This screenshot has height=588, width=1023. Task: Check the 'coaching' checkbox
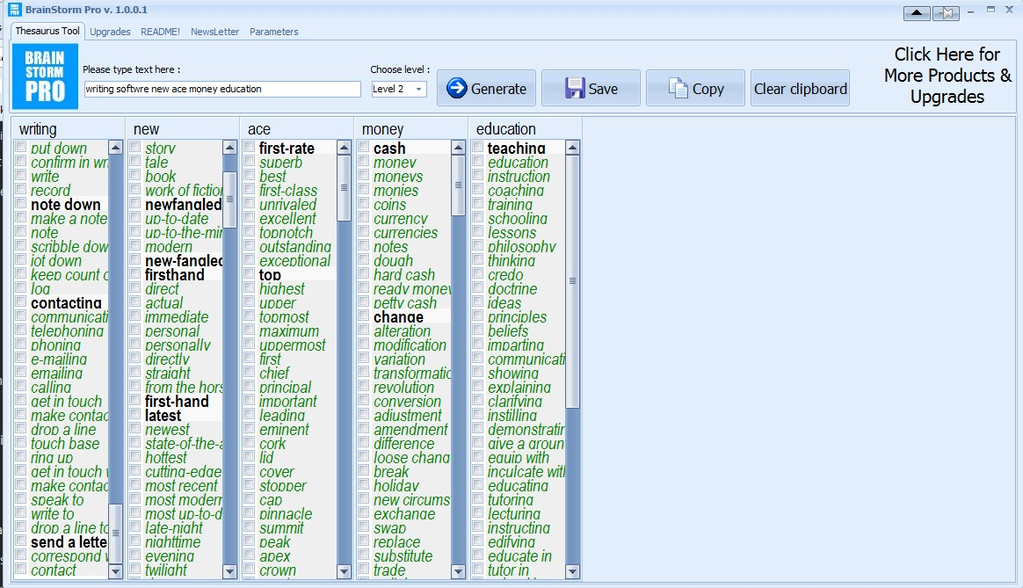point(478,190)
